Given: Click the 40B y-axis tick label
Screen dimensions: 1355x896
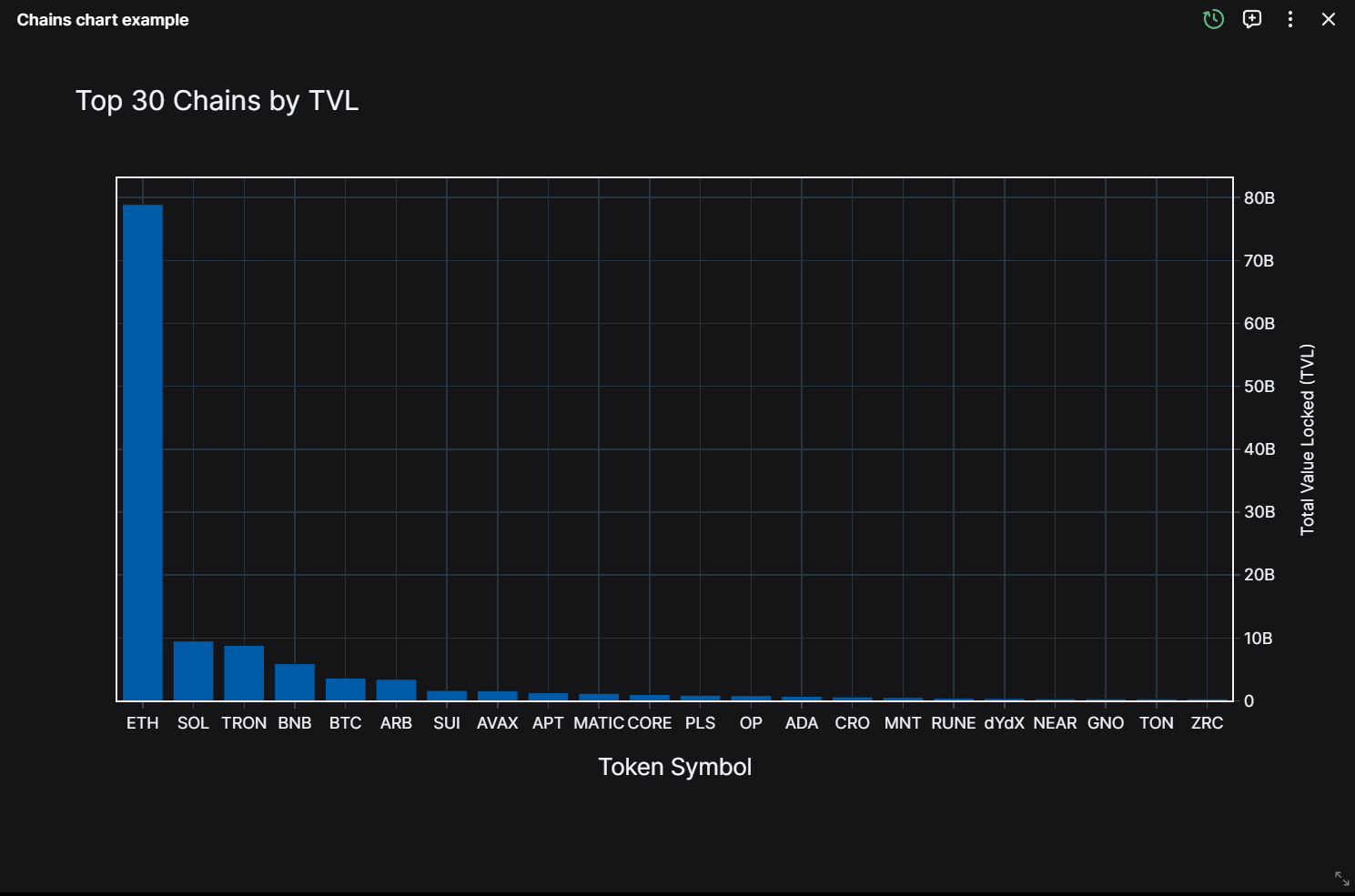Looking at the screenshot, I should click(x=1259, y=449).
